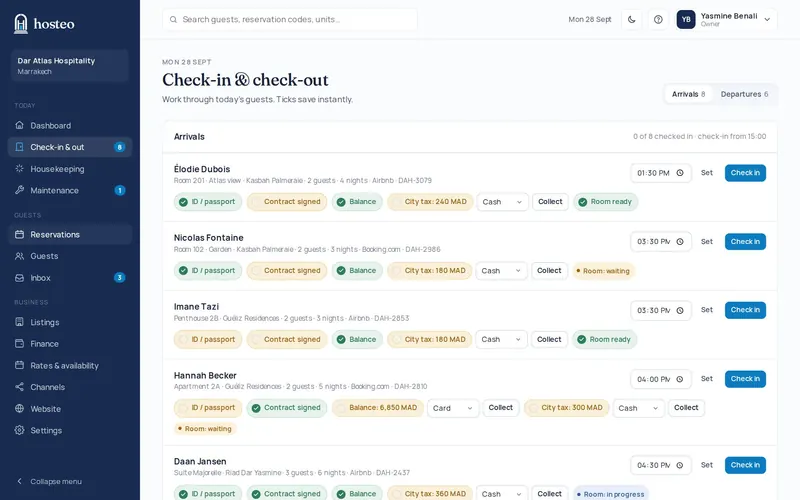Edit 01:30 PM arrival time for Élodie Dubois
Image resolution: width=800 pixels, height=500 pixels.
click(661, 173)
